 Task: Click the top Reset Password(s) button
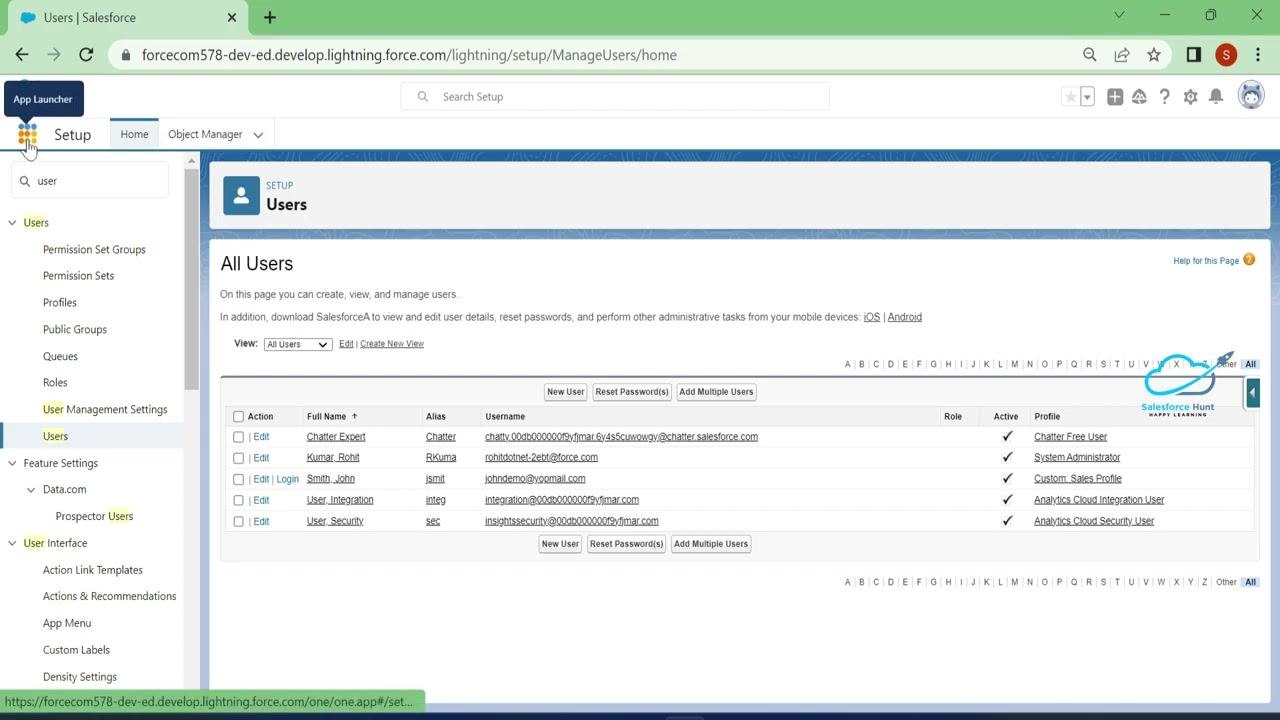coord(632,392)
